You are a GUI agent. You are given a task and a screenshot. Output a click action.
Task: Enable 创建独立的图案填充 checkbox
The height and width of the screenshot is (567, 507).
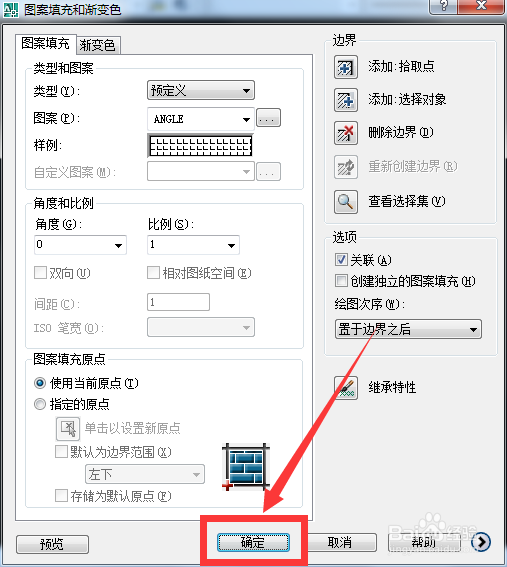point(341,281)
